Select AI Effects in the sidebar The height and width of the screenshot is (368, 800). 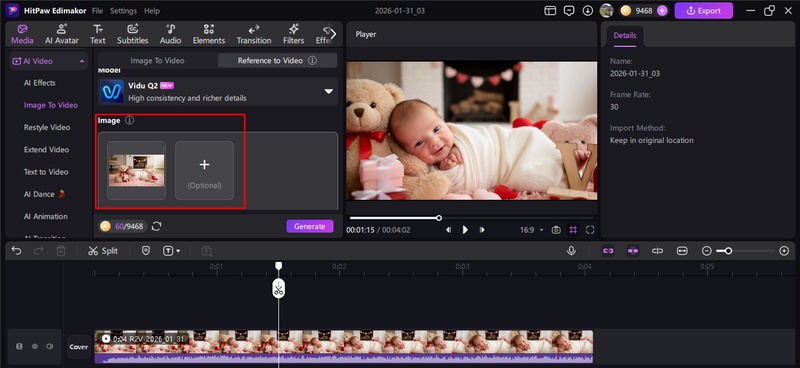40,83
